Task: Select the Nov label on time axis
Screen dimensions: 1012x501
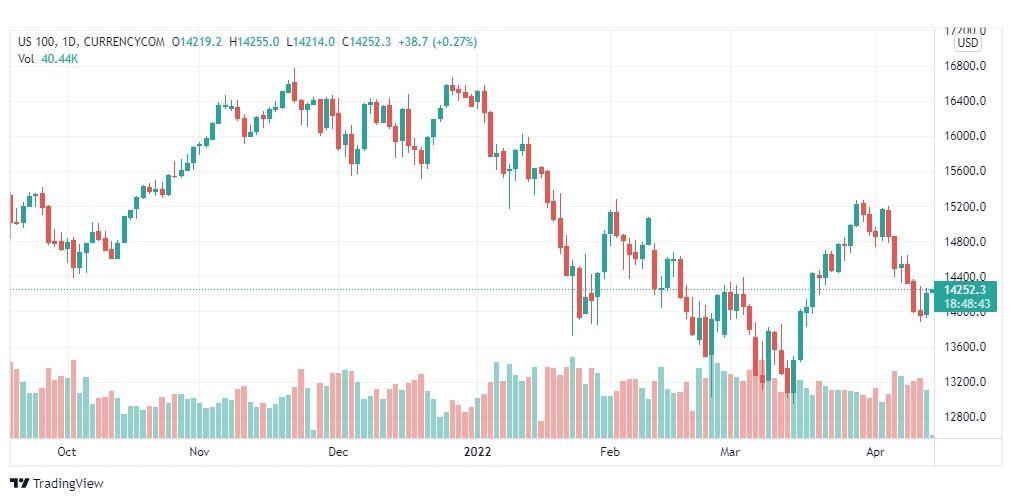Action: [x=199, y=452]
